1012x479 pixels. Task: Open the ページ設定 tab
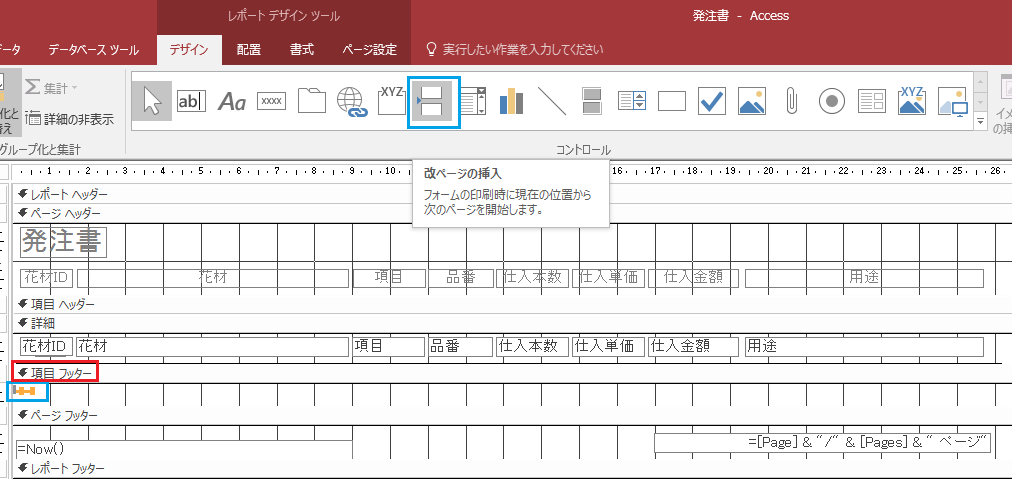coord(369,49)
